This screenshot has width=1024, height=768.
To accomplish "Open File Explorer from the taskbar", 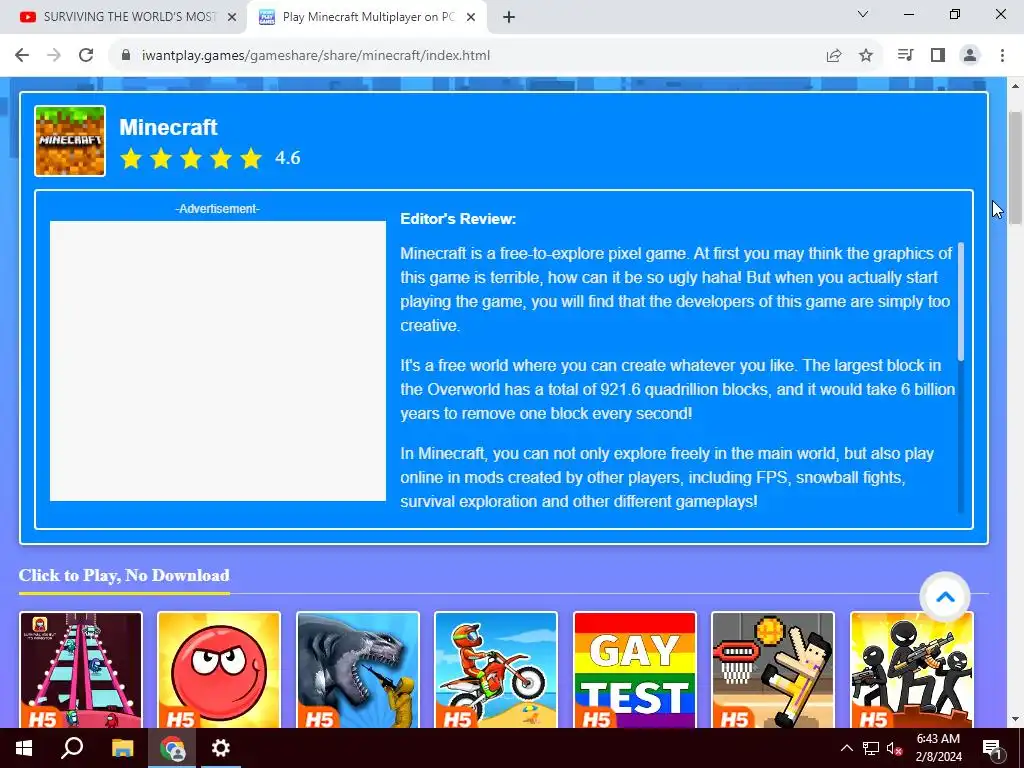I will point(122,748).
